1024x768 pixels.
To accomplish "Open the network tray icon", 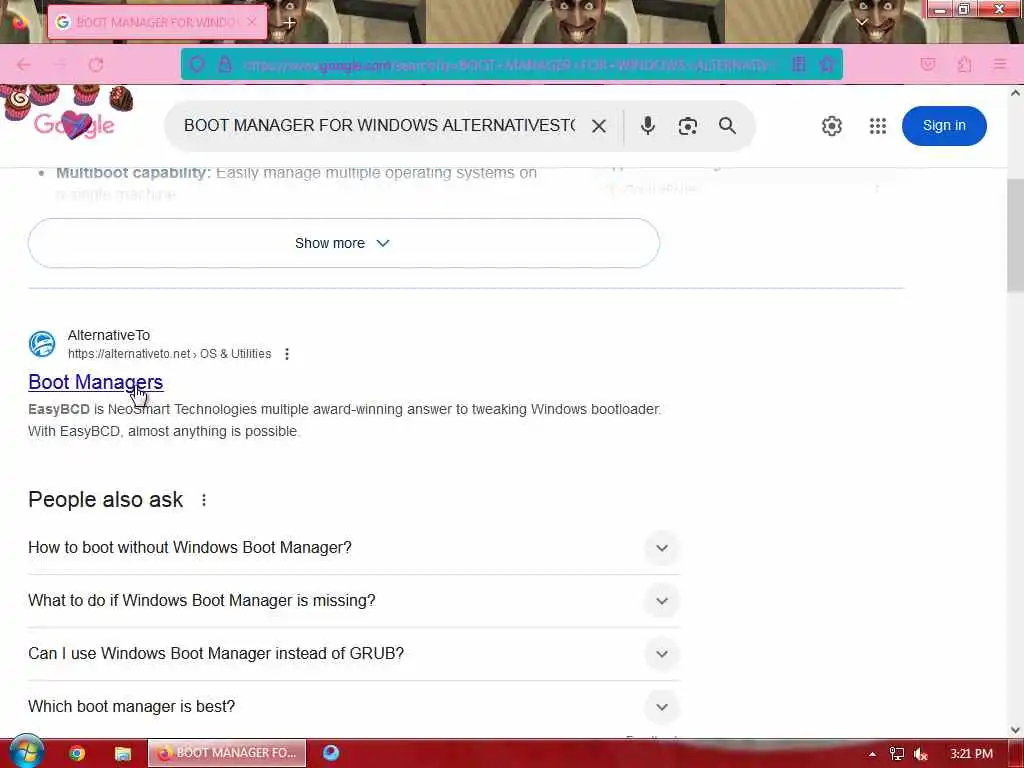I will (x=897, y=754).
